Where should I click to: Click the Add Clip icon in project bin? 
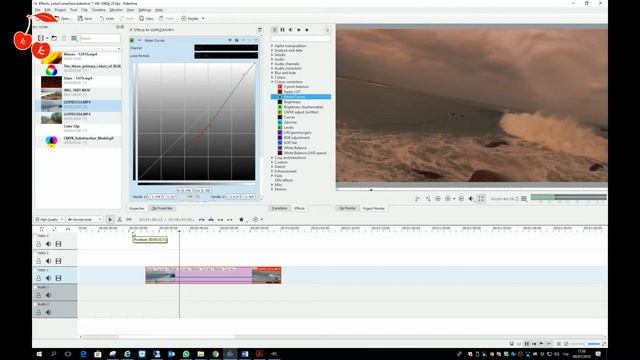[x=41, y=38]
